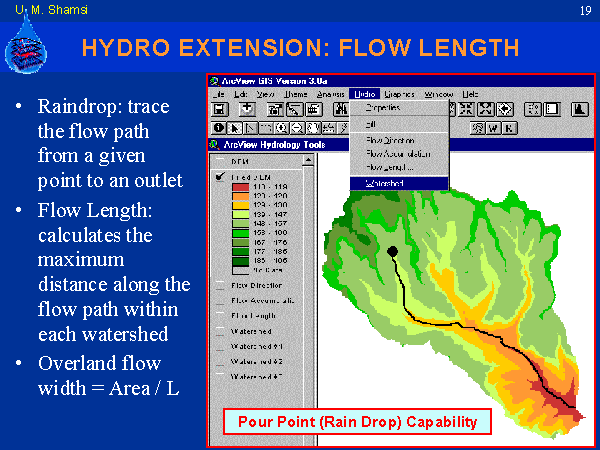Turn on the Flow Length theme
Screen dimensions: 600x450
(x=220, y=314)
